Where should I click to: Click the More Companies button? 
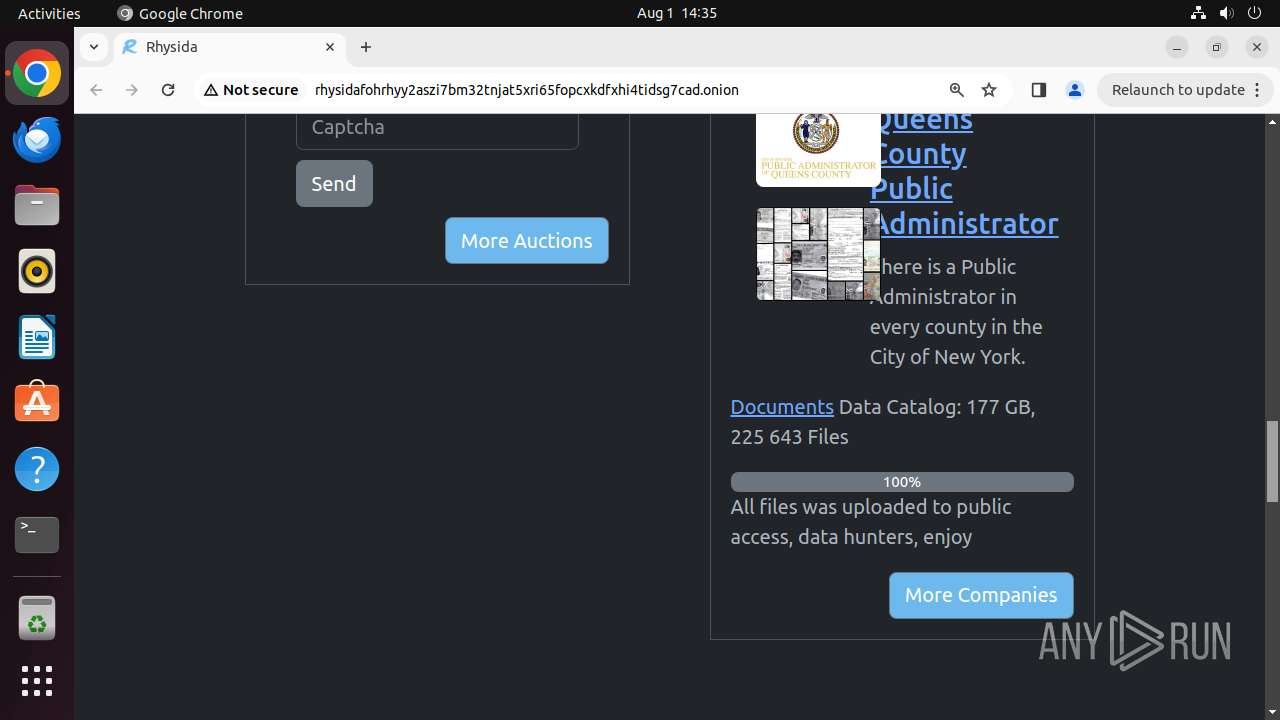tap(981, 595)
